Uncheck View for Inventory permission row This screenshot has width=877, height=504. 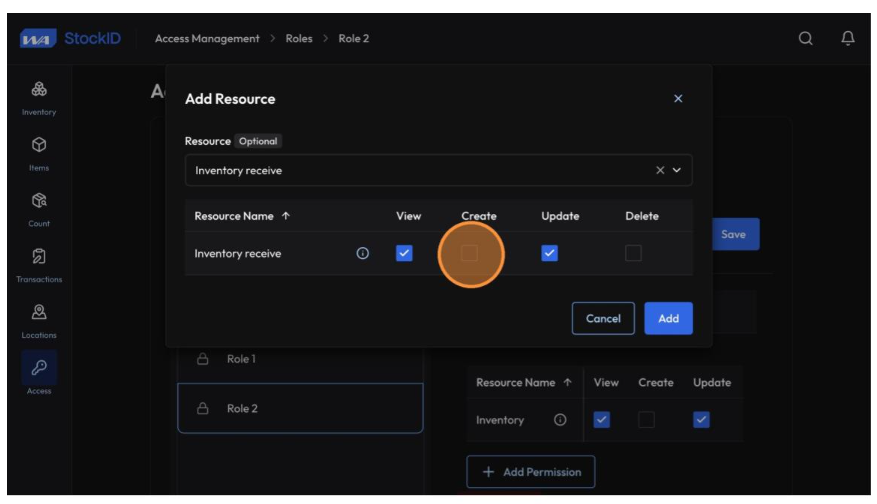point(601,420)
